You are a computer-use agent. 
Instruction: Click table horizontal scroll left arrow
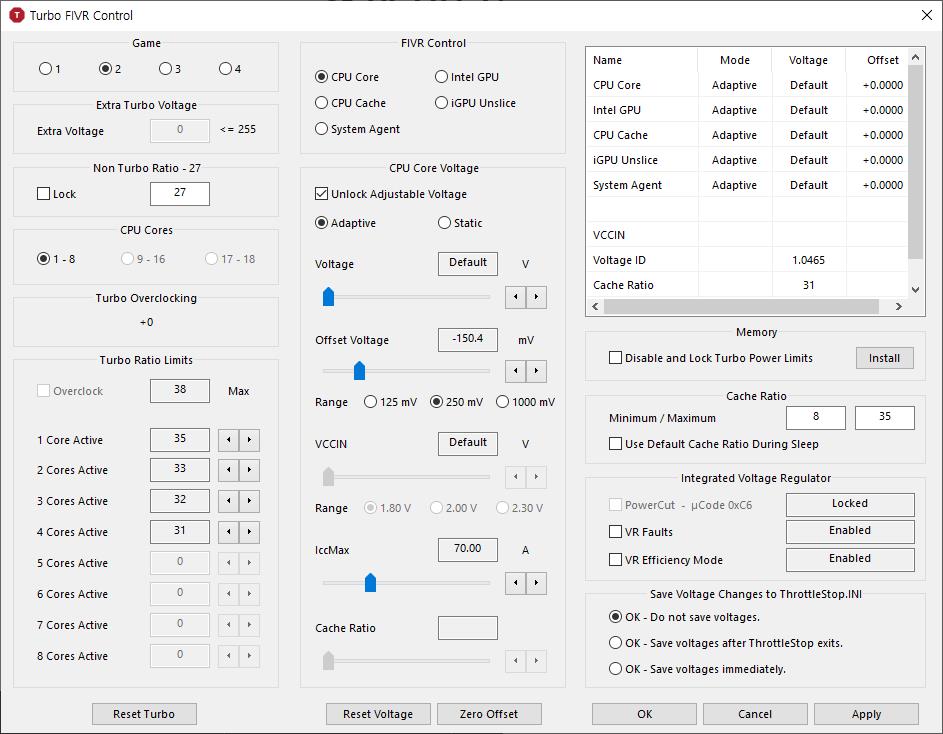(595, 306)
